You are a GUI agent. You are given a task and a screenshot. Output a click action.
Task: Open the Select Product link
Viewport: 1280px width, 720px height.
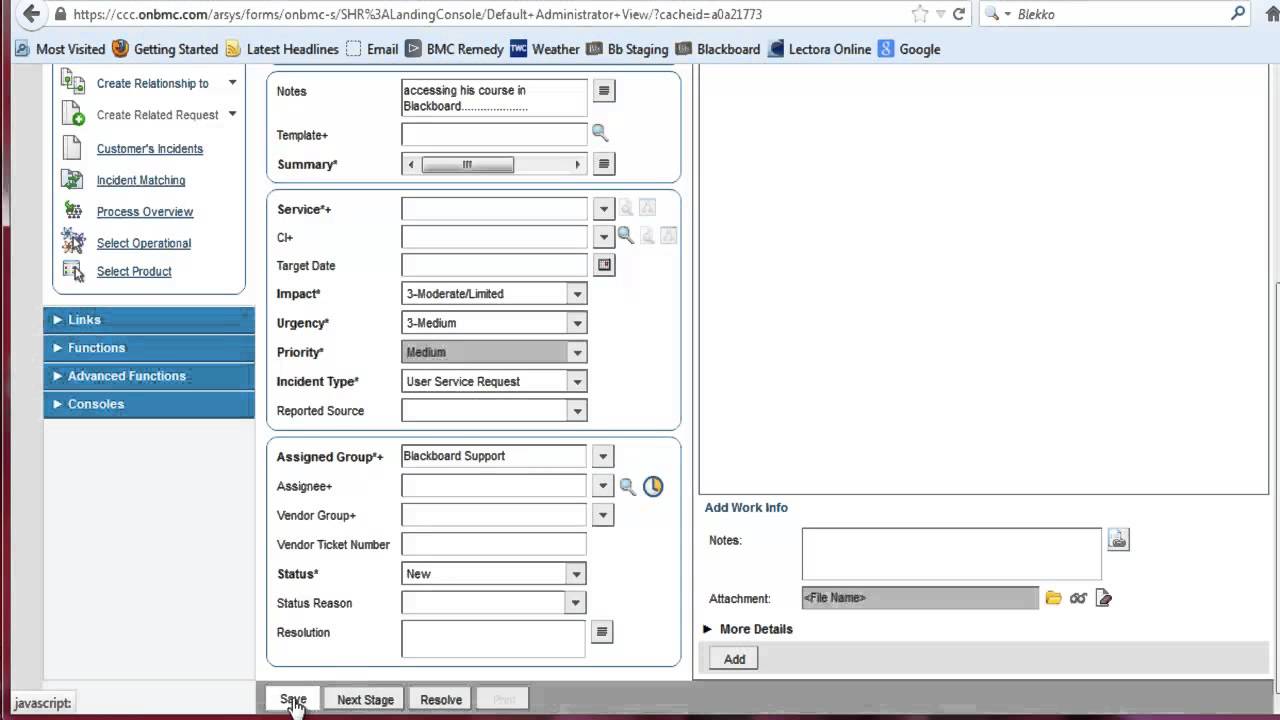[134, 271]
